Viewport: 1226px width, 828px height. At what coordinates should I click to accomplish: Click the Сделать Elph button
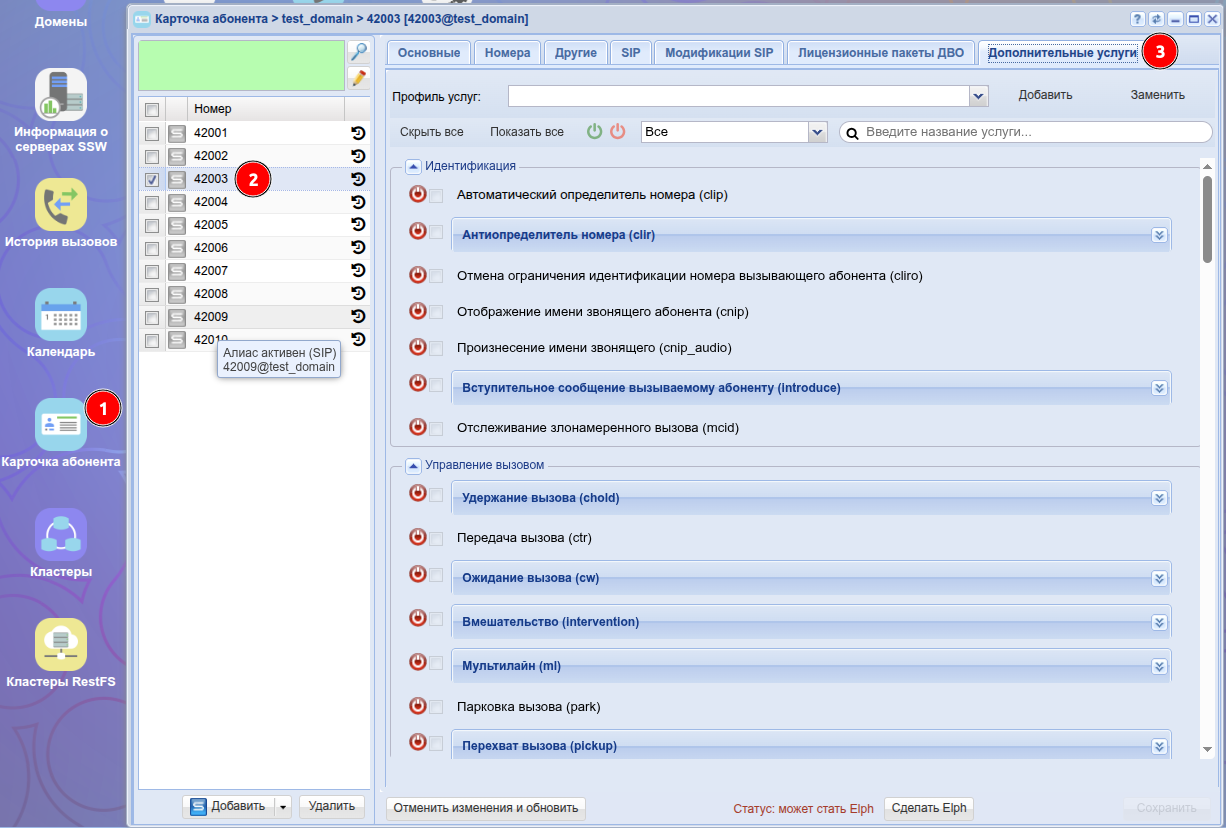coord(928,808)
